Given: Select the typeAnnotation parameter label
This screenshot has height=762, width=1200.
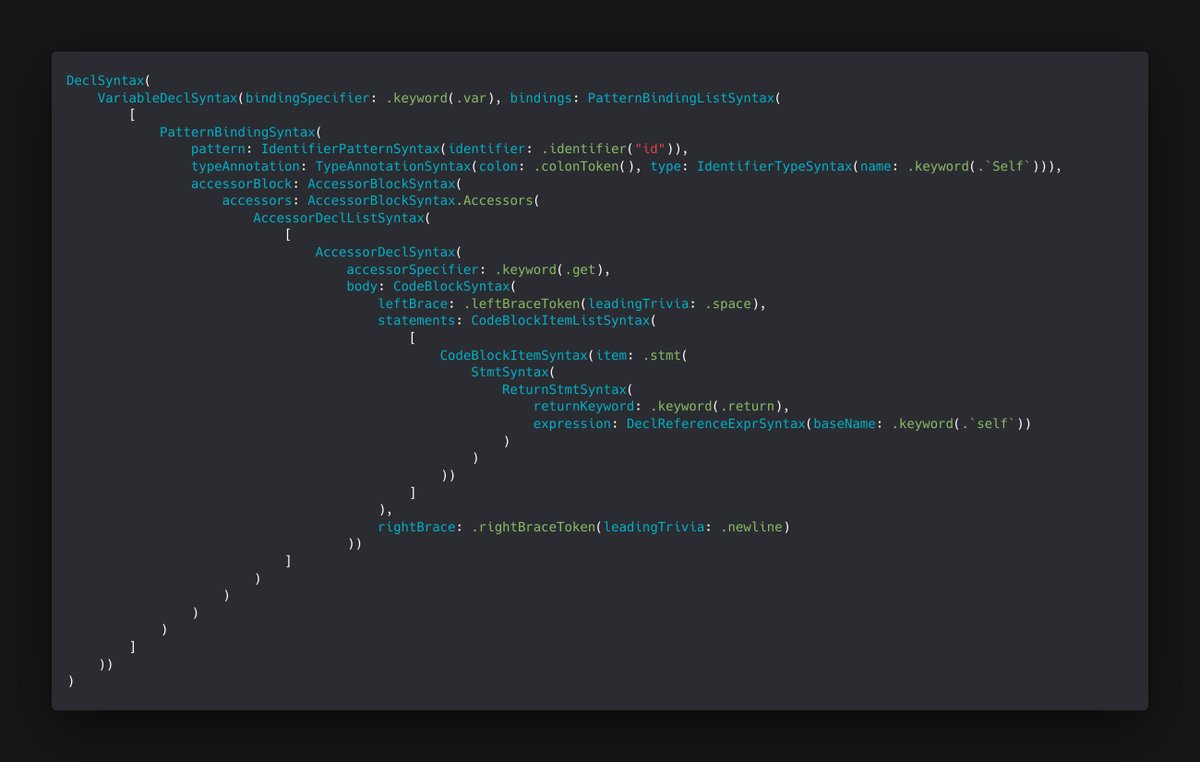Looking at the screenshot, I should point(244,166).
